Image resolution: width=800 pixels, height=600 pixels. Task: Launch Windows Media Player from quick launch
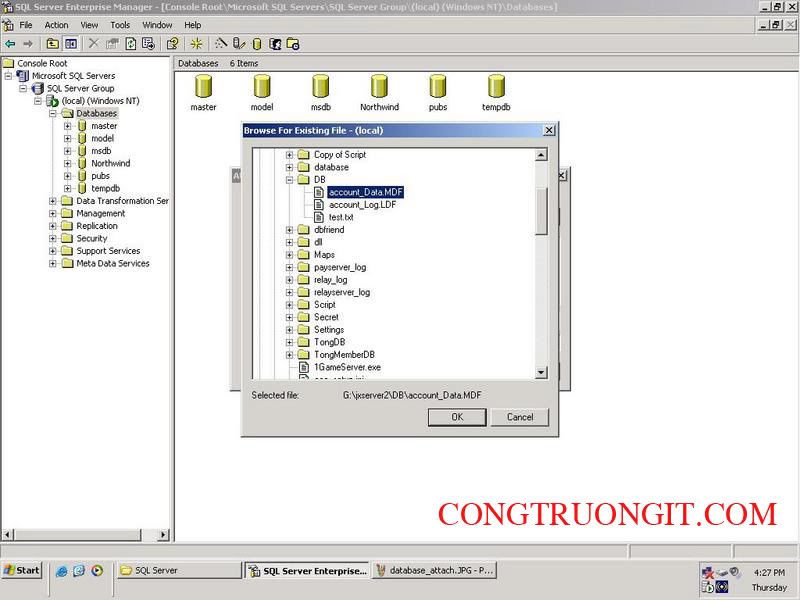97,571
